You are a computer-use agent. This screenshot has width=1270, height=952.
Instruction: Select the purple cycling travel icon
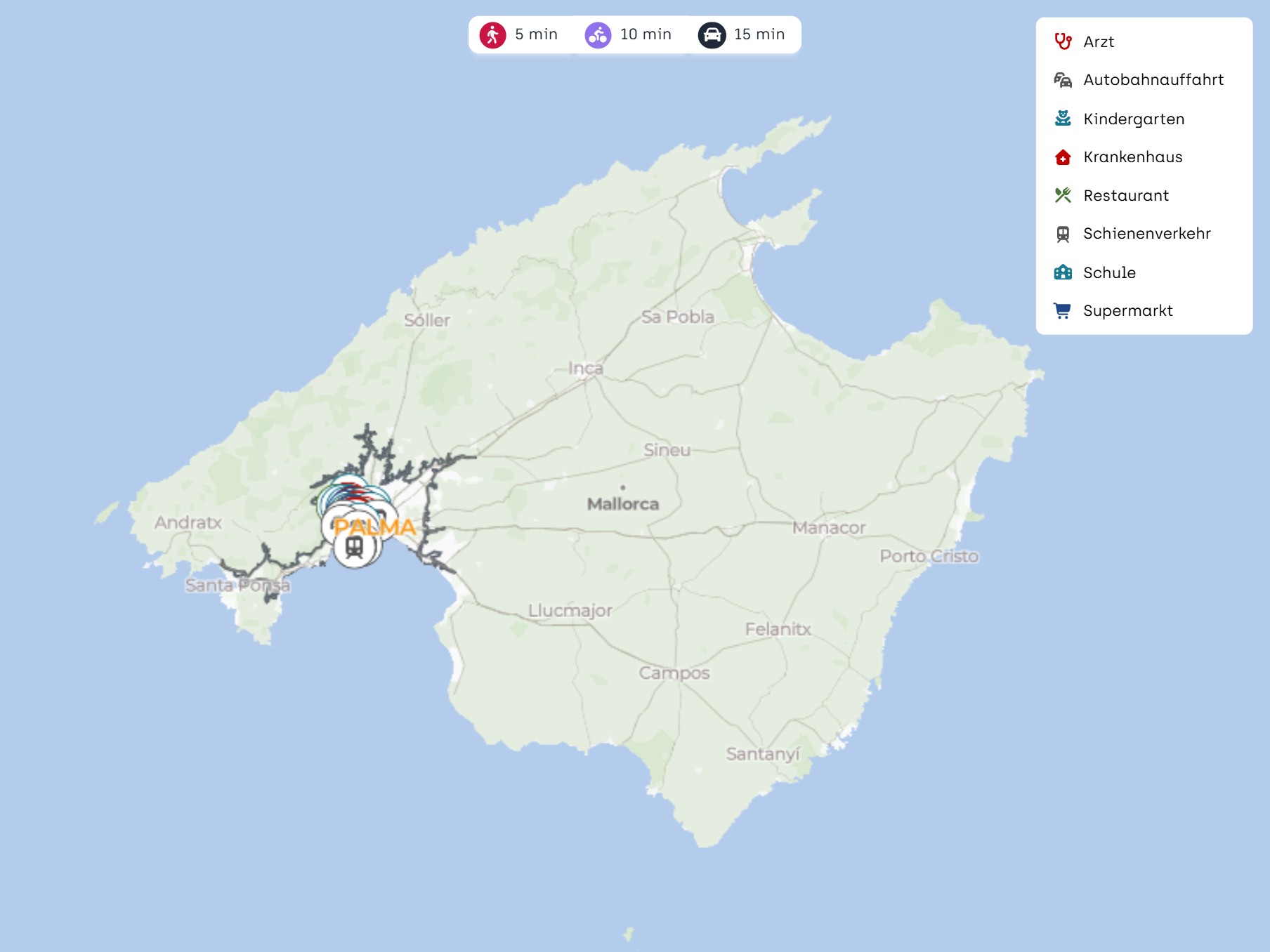pyautogui.click(x=598, y=34)
